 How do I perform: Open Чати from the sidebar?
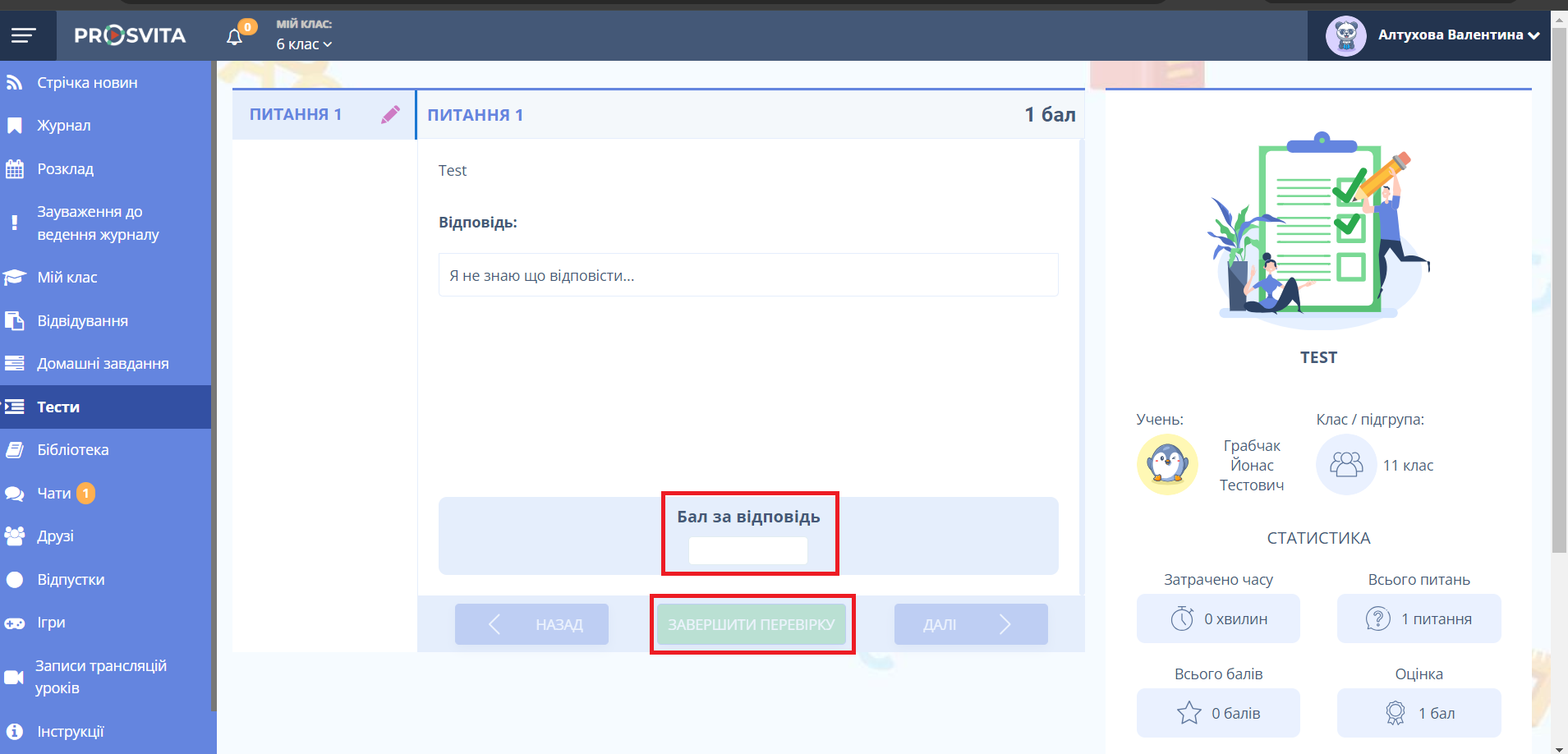(x=54, y=494)
